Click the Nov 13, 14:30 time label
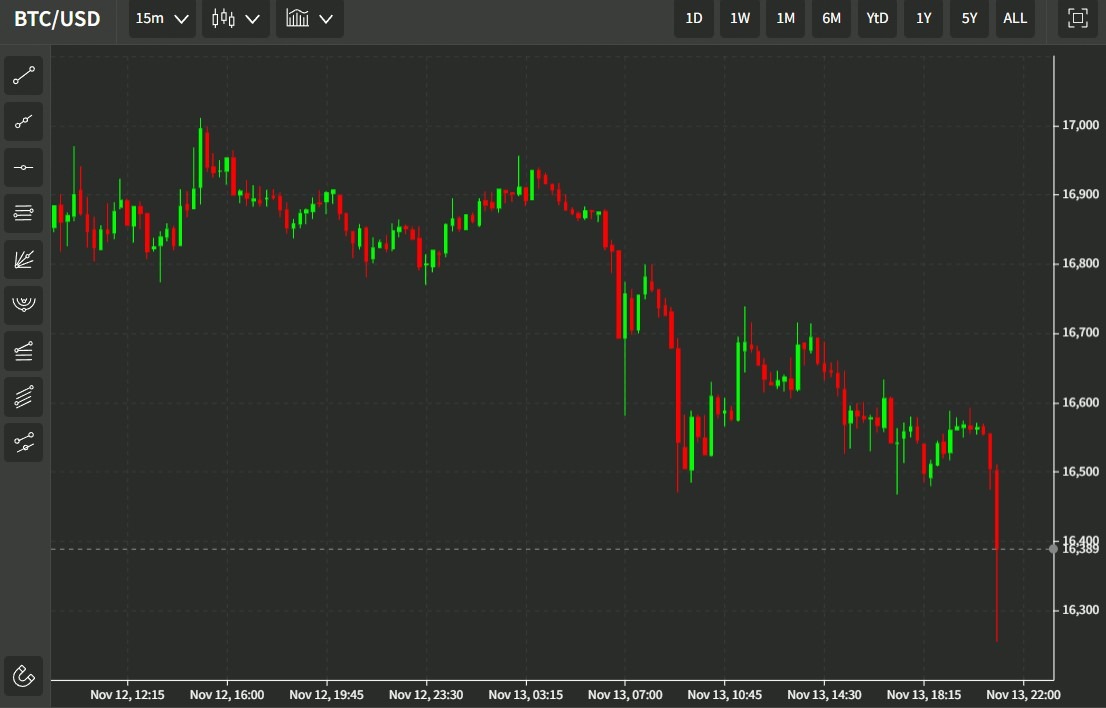This screenshot has width=1106, height=708. [x=824, y=695]
